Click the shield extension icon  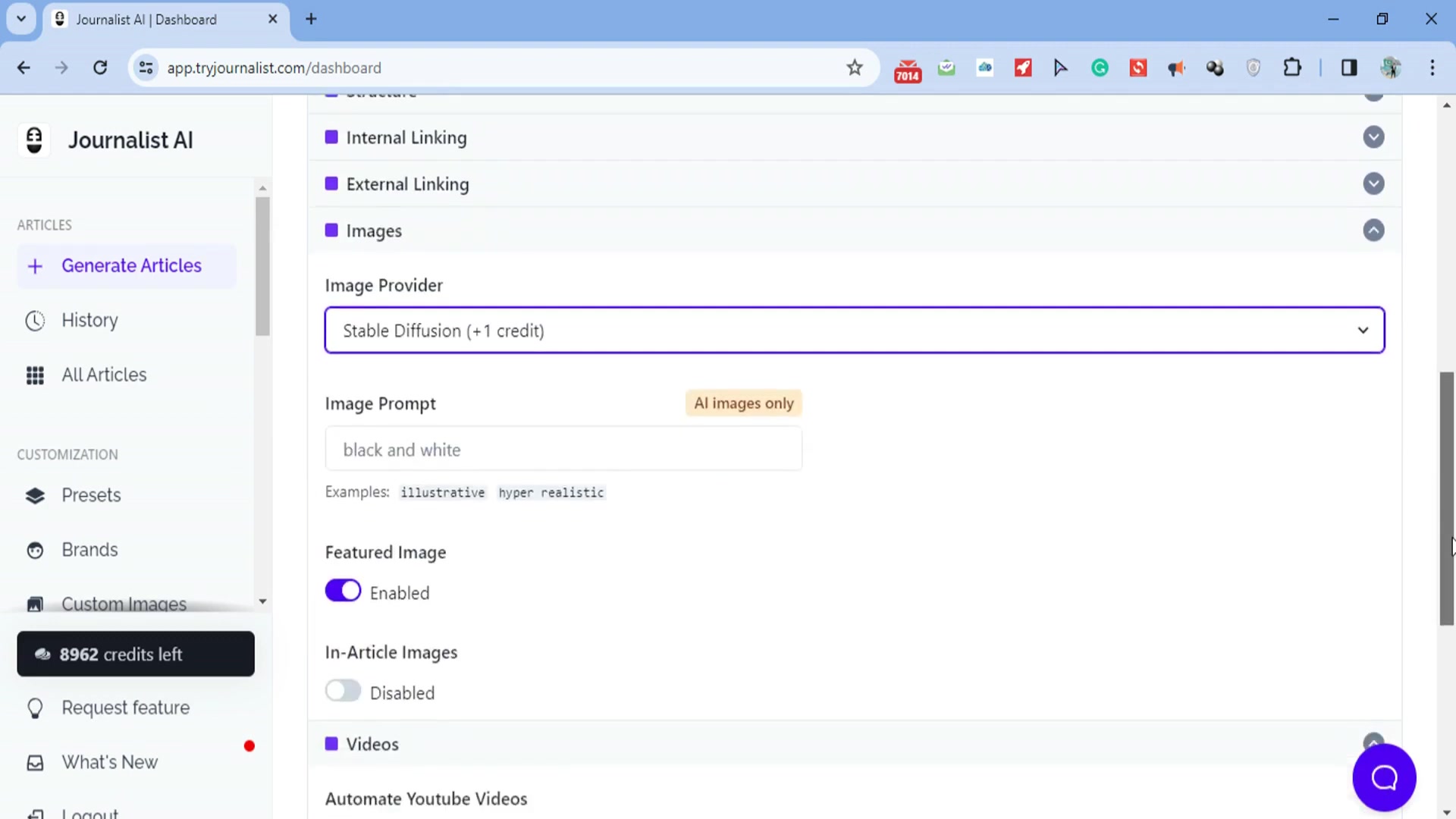pos(1254,67)
